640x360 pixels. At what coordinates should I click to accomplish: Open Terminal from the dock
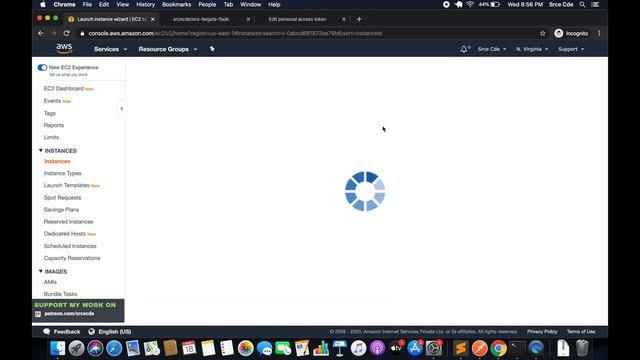[x=518, y=348]
